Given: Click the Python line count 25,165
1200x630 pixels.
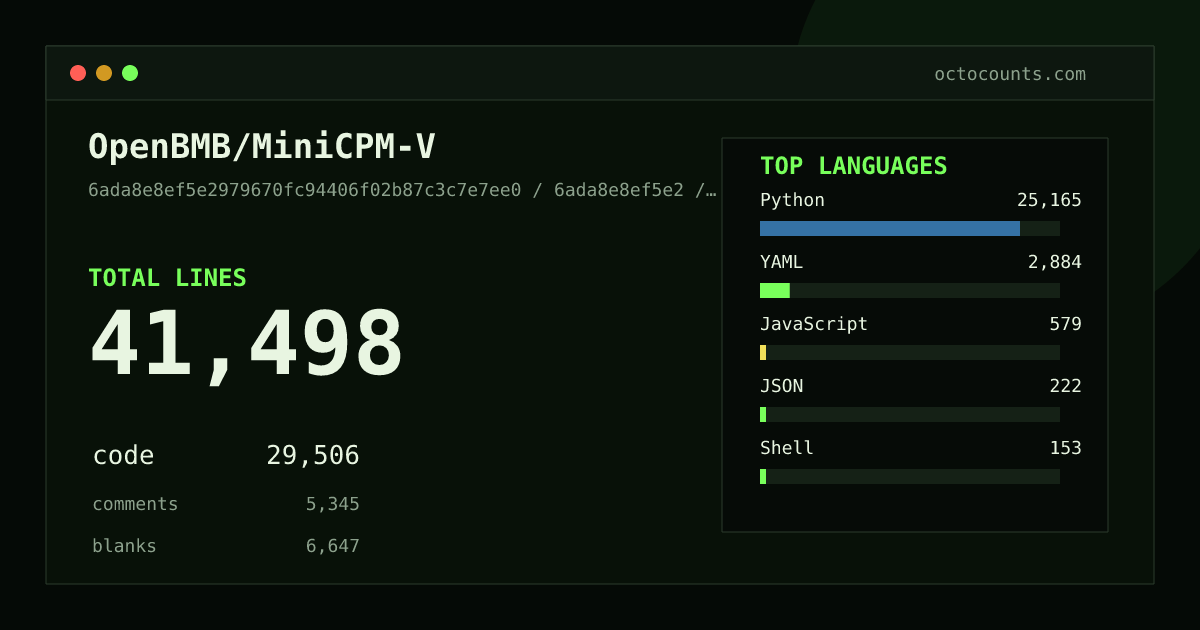Looking at the screenshot, I should [x=1049, y=200].
